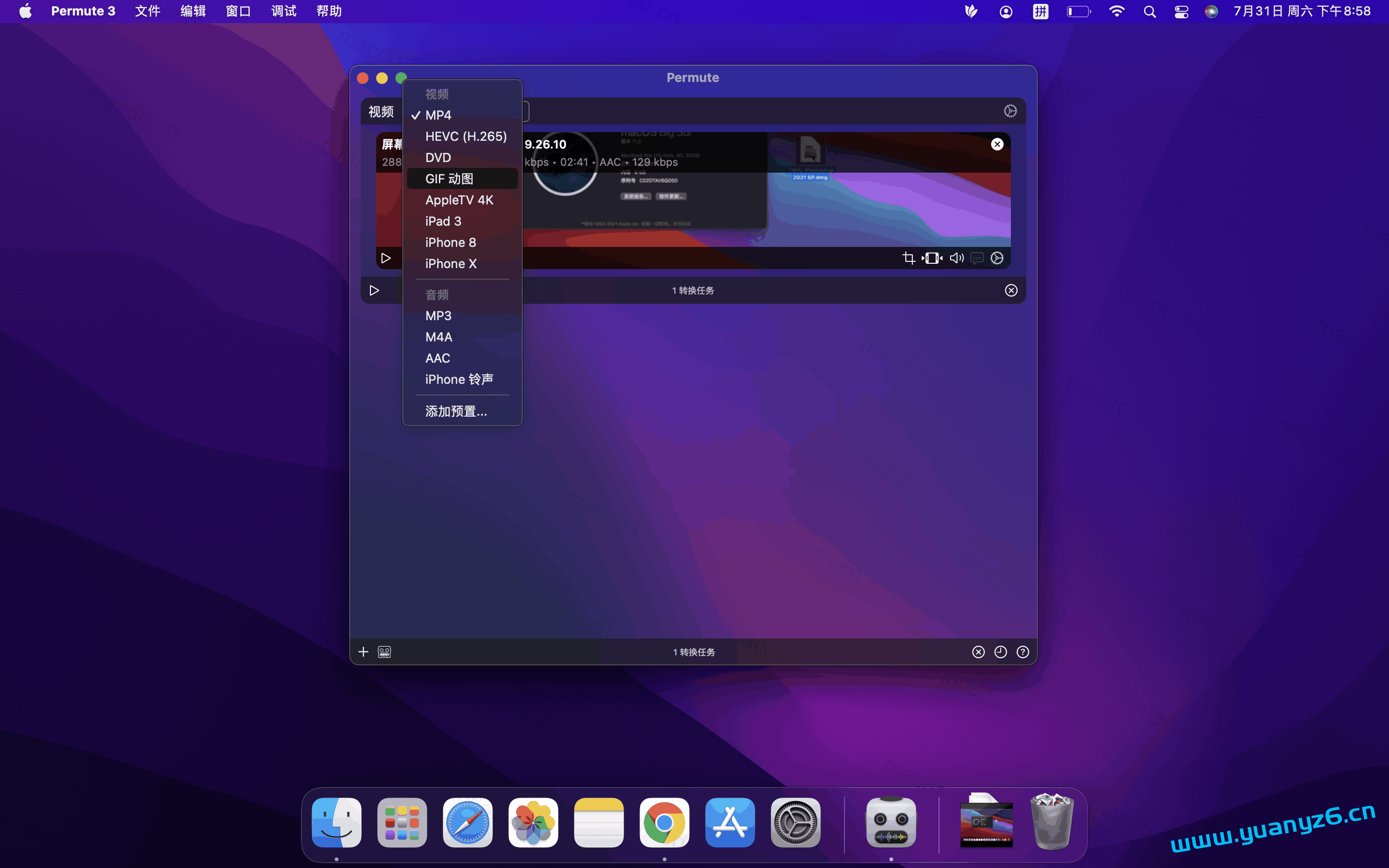Open subtitle options for the video

point(976,258)
